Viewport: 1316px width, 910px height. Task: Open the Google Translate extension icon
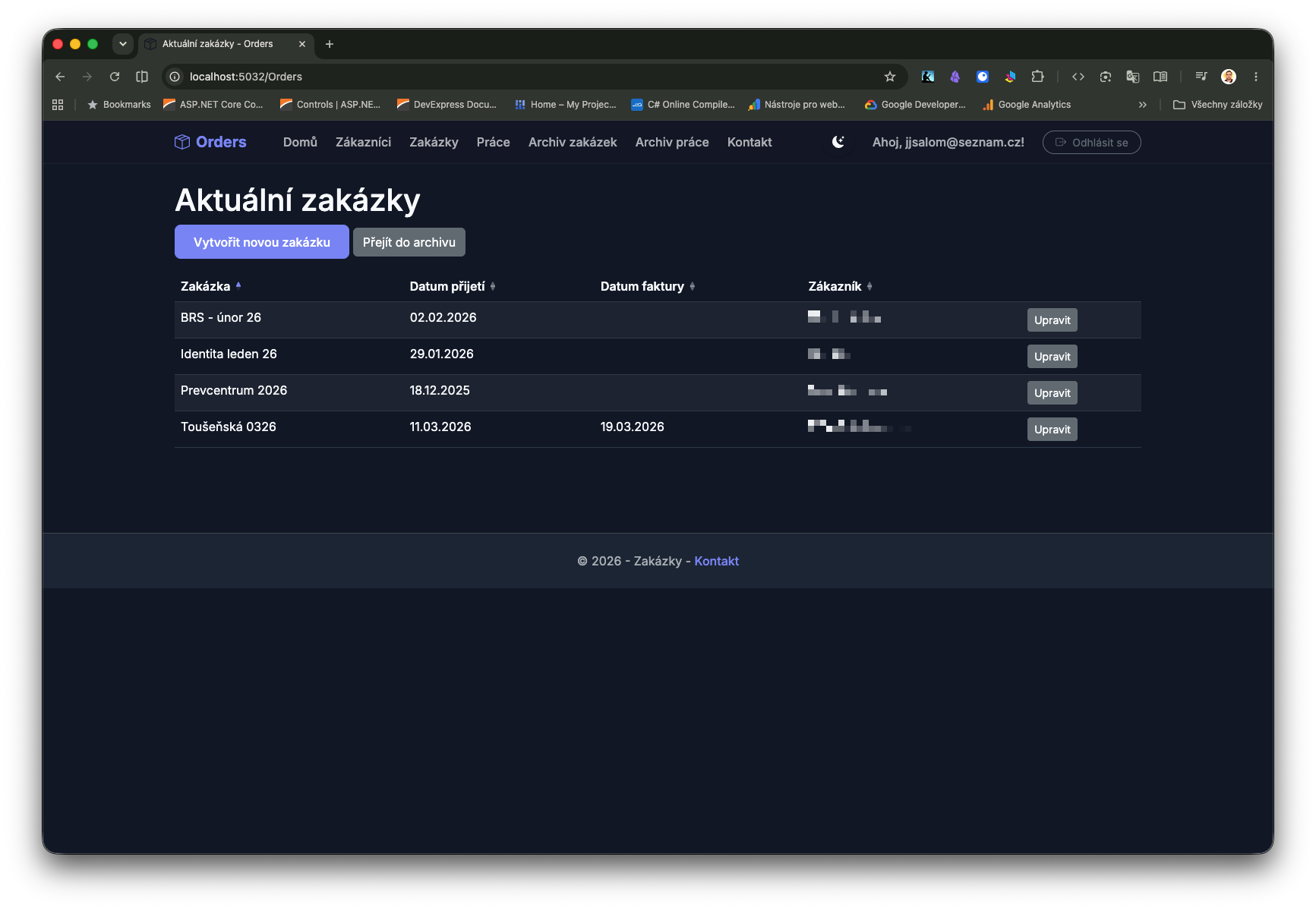pos(1133,77)
